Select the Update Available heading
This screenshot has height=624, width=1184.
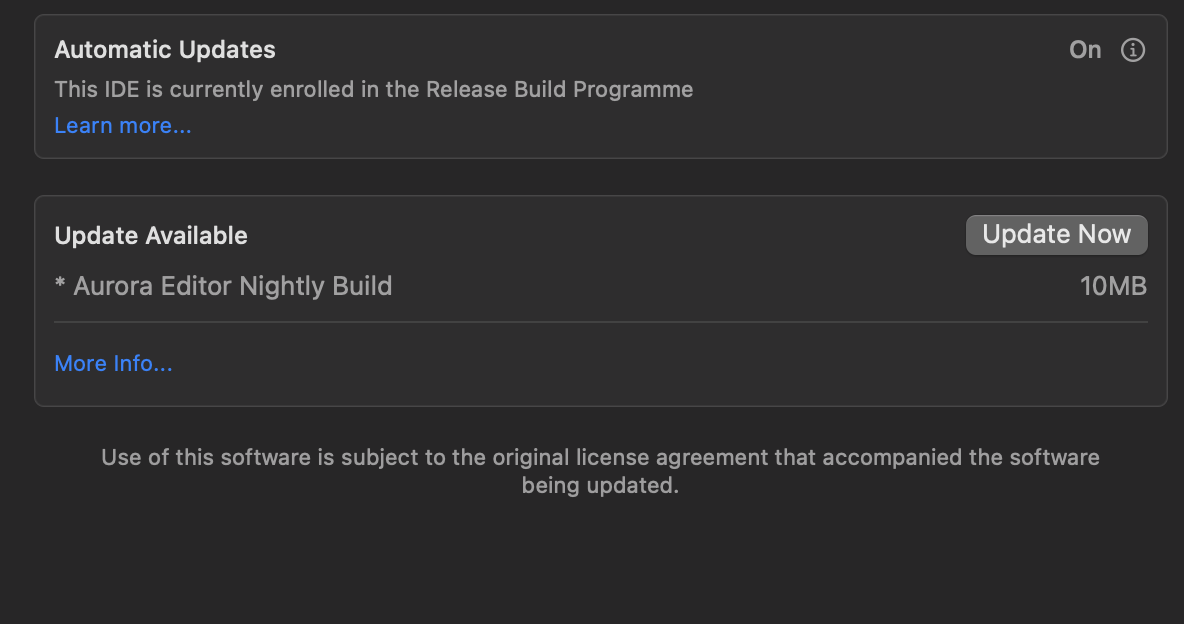[150, 235]
